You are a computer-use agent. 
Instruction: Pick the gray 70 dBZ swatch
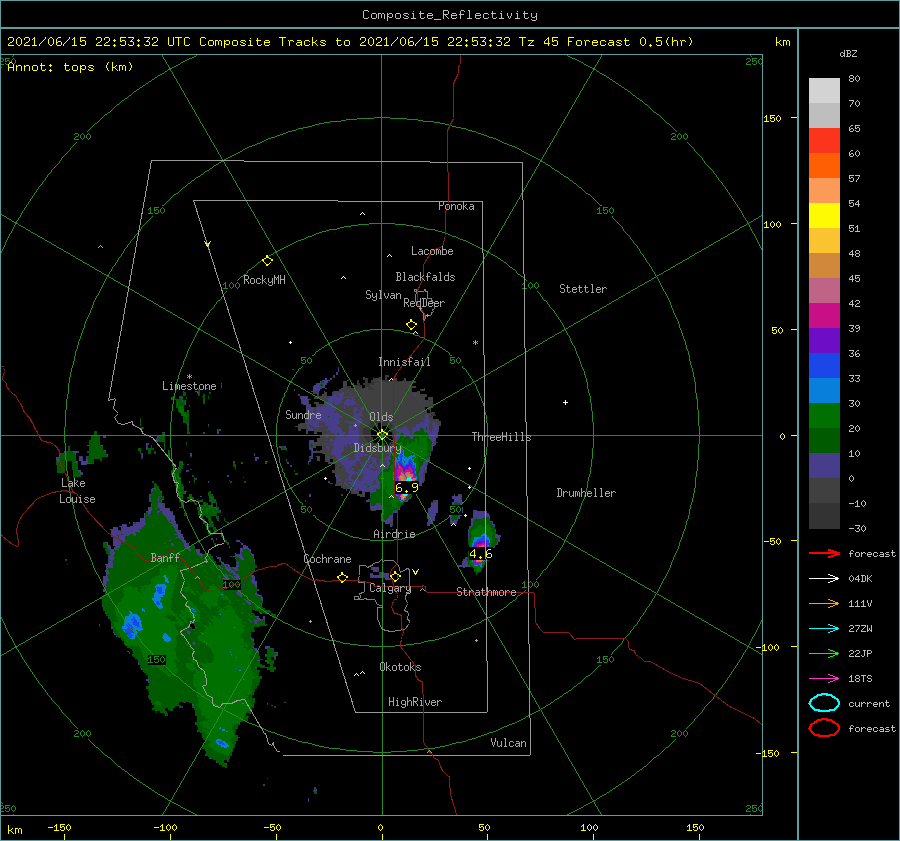824,115
